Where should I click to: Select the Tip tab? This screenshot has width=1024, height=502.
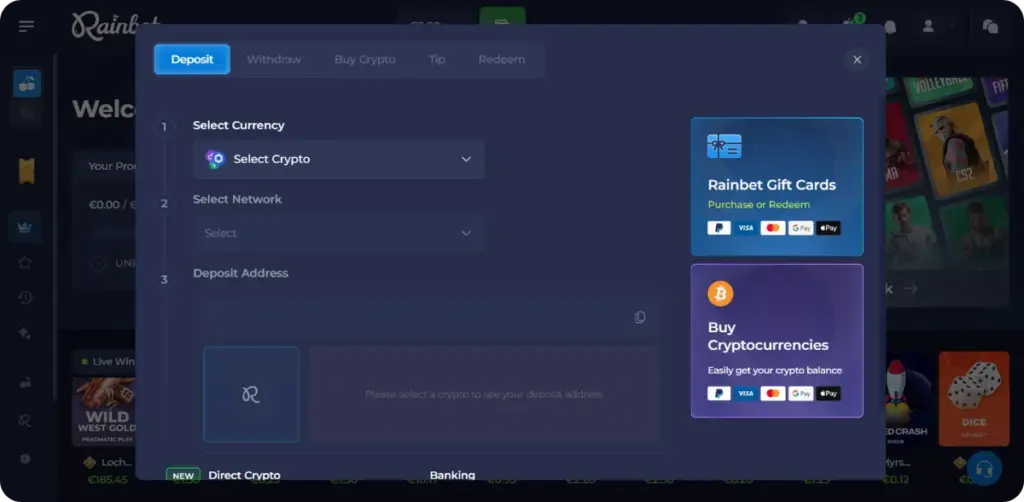[437, 59]
